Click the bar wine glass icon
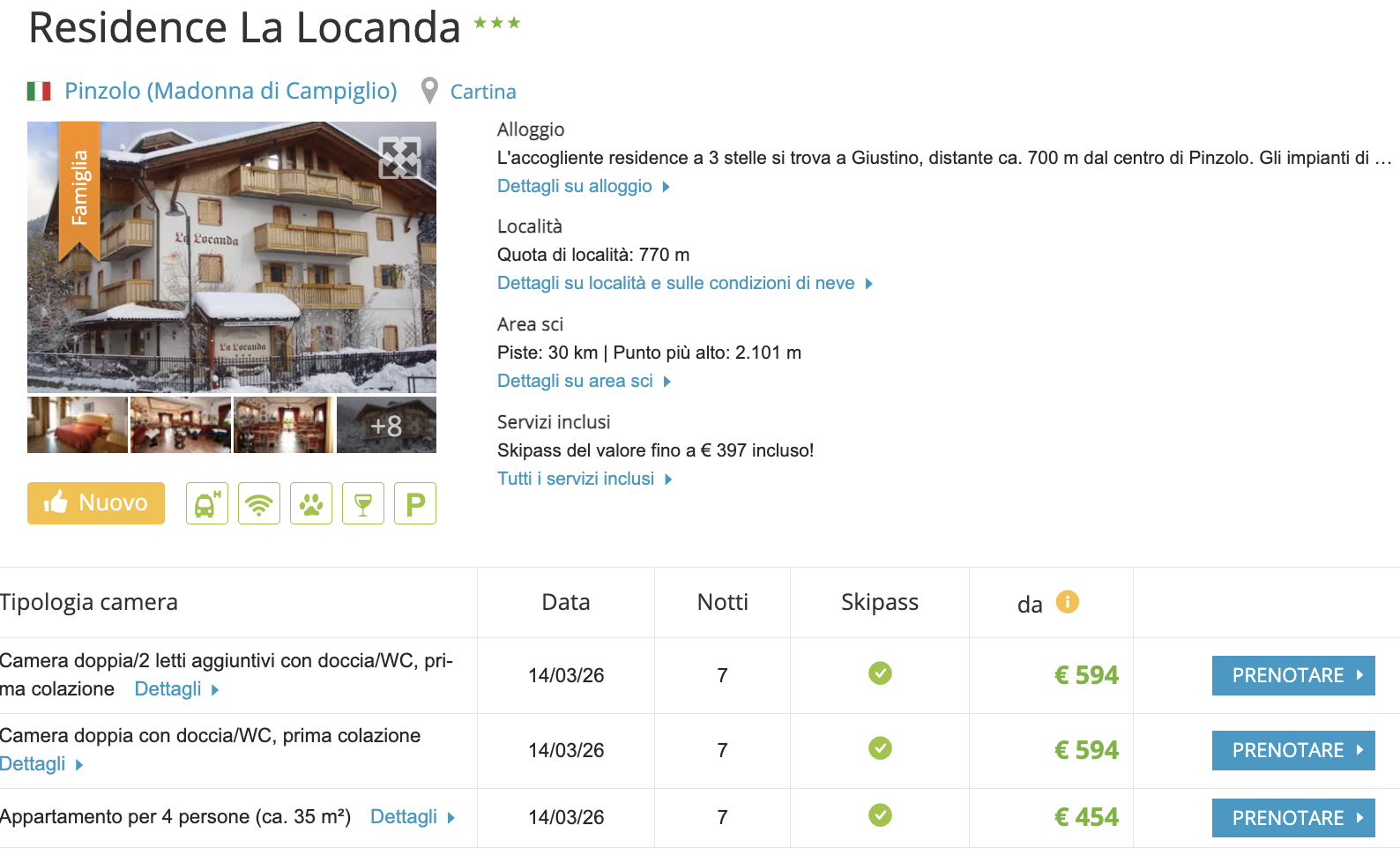This screenshot has height=855, width=1400. (x=363, y=503)
